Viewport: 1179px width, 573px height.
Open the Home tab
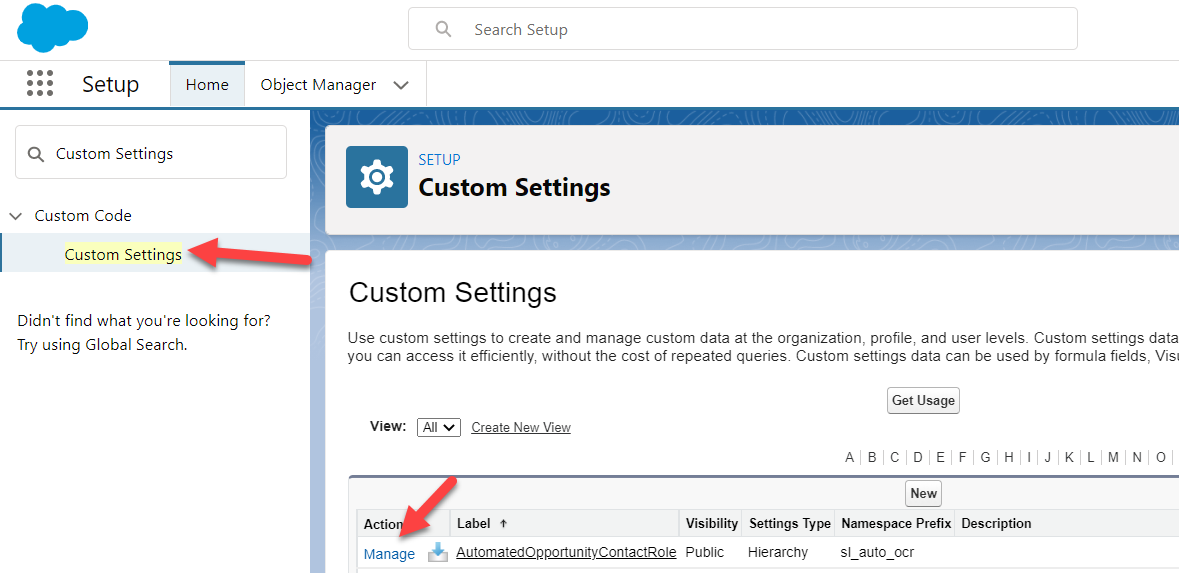[x=207, y=85]
